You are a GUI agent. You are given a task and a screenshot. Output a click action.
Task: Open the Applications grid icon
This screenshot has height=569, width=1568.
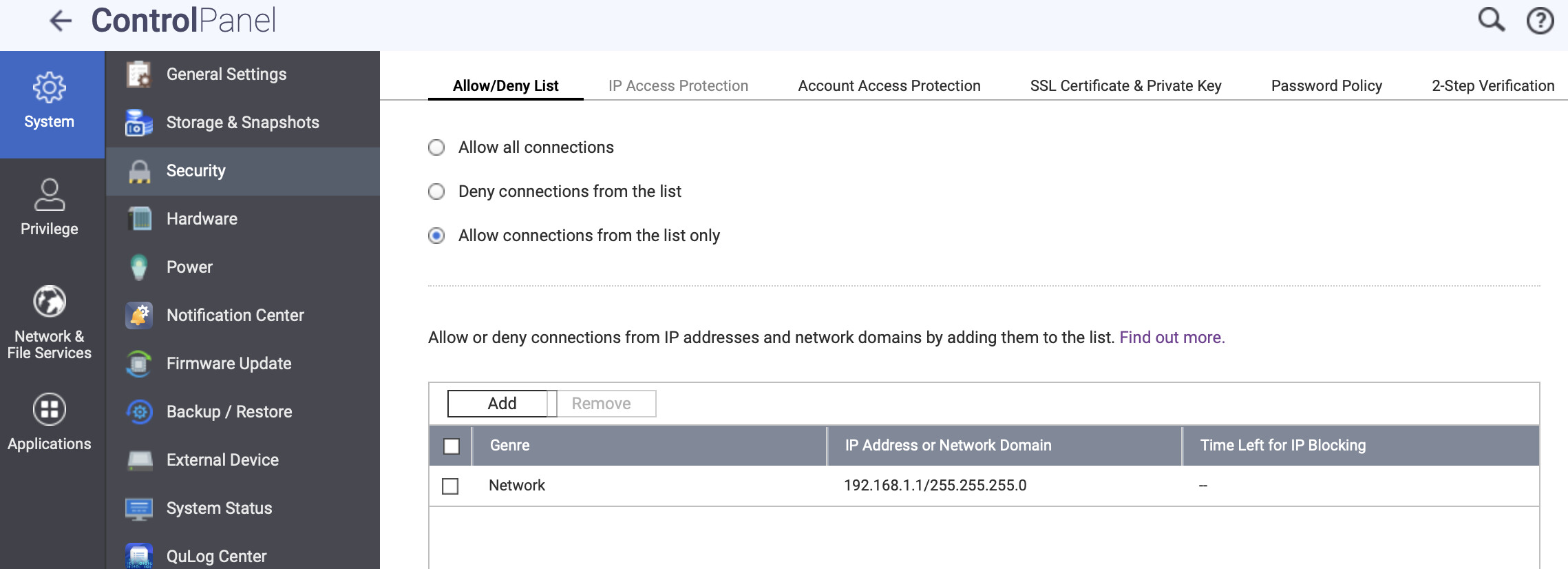pos(50,410)
